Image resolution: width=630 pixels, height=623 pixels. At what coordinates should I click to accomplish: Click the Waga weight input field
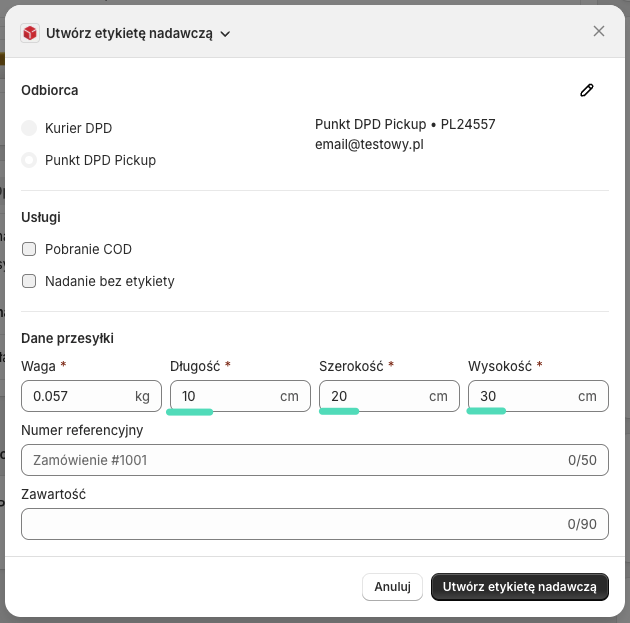80,396
